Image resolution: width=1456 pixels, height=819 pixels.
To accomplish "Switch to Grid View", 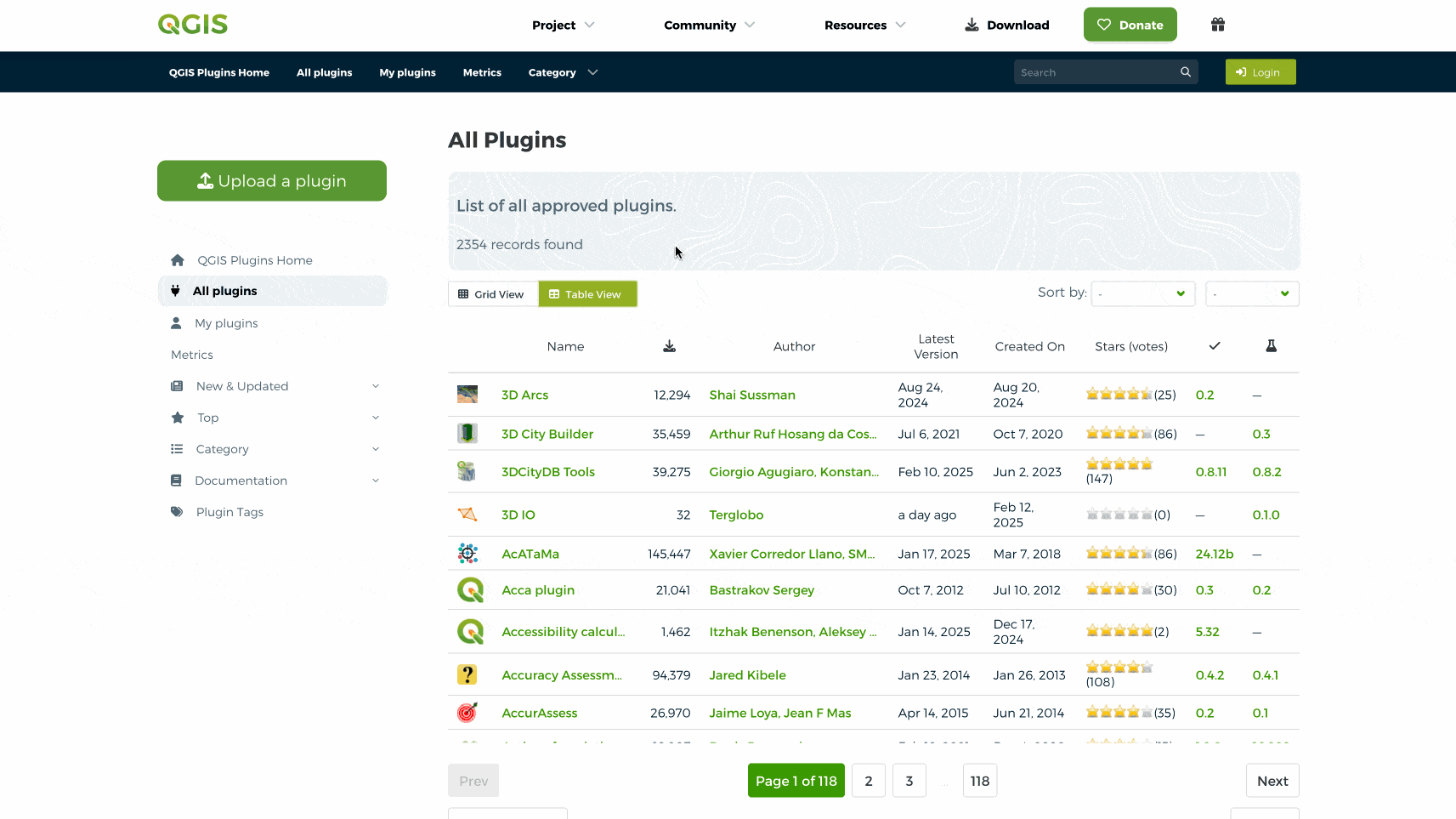I will pos(492,294).
